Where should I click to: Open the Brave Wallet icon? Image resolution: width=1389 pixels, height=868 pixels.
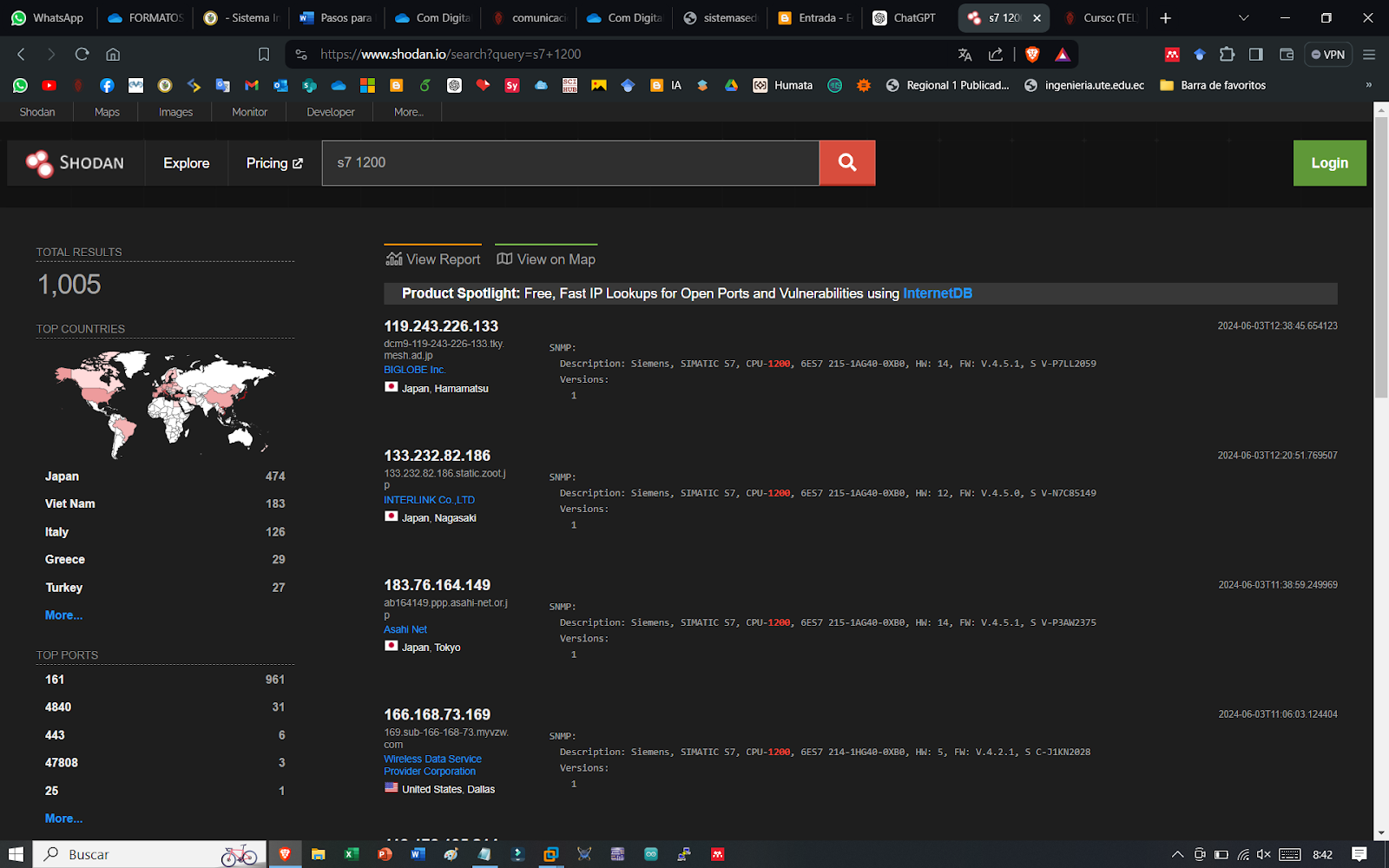[1287, 54]
